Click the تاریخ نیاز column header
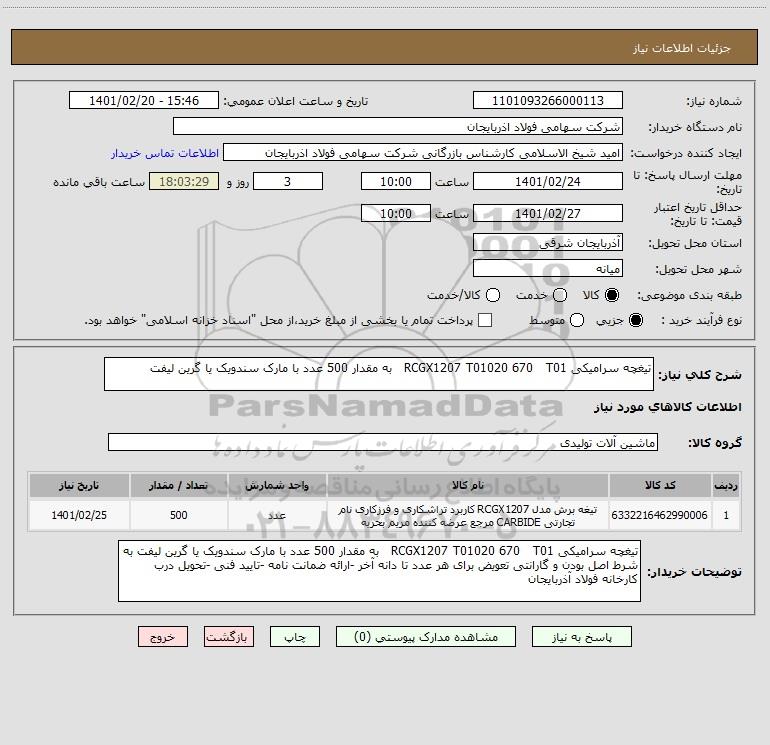This screenshot has width=770, height=745. (79, 485)
